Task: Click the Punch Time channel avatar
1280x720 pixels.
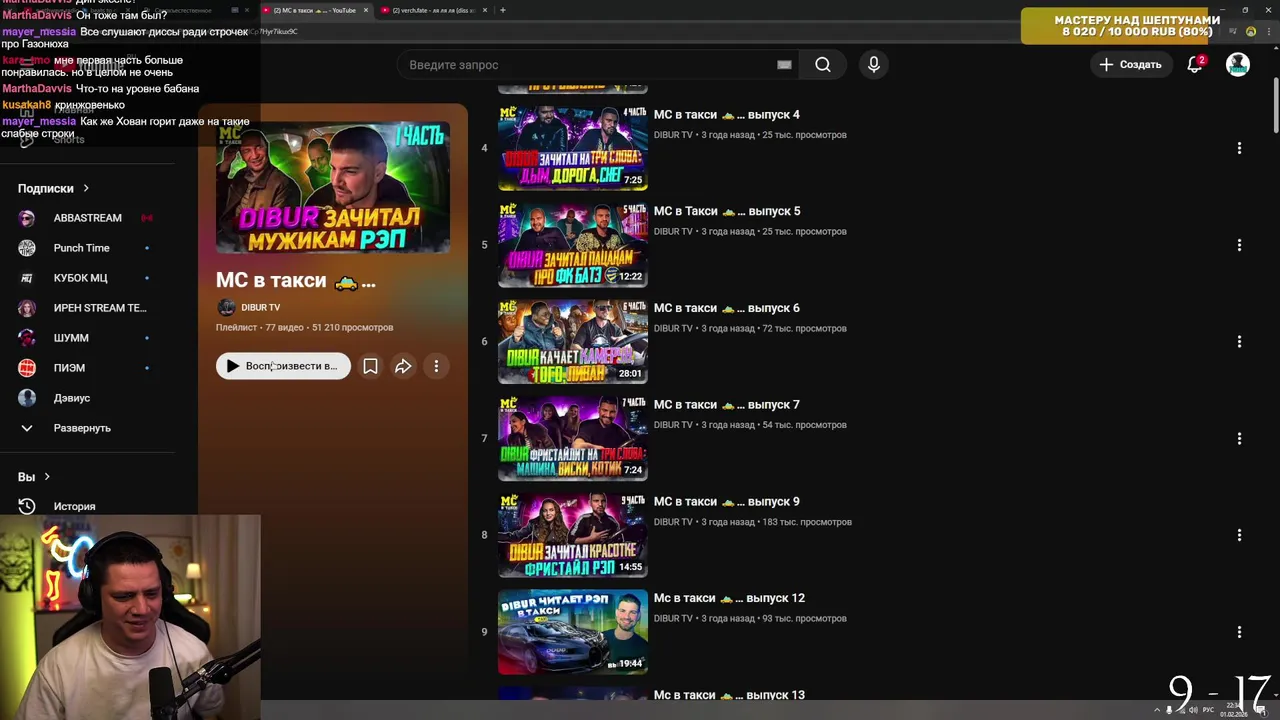Action: [x=27, y=248]
